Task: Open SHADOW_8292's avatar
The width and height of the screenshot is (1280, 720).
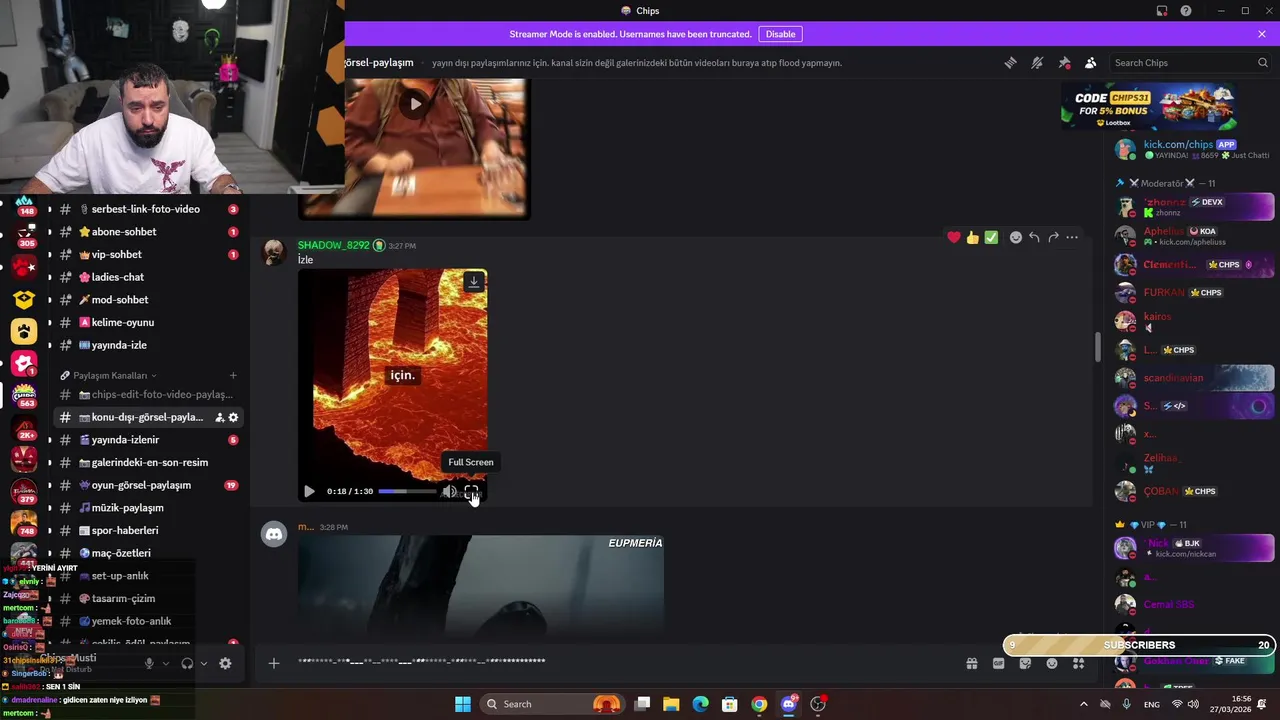Action: (273, 252)
